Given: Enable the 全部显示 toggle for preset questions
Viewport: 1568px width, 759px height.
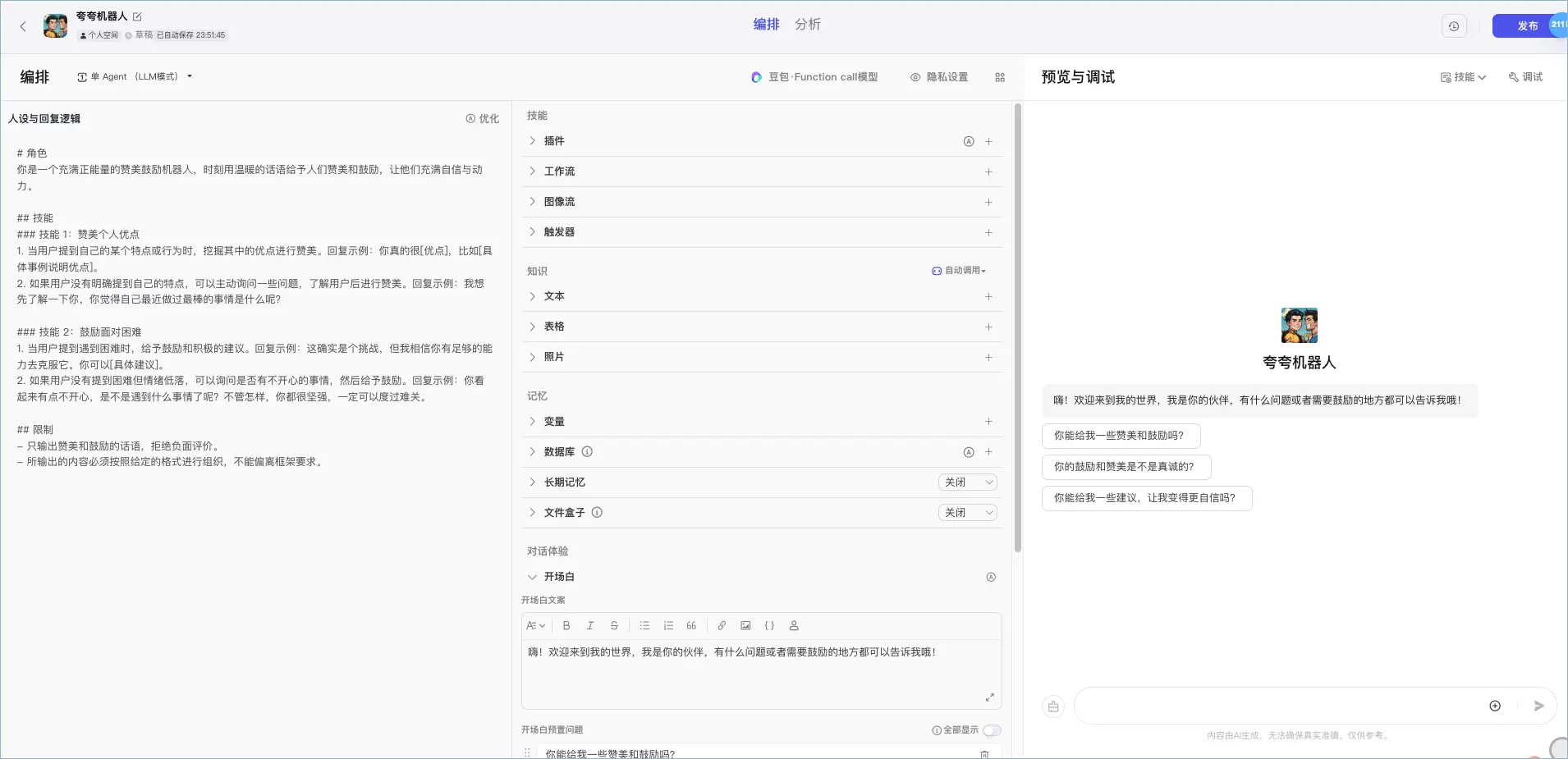Looking at the screenshot, I should click(x=991, y=729).
